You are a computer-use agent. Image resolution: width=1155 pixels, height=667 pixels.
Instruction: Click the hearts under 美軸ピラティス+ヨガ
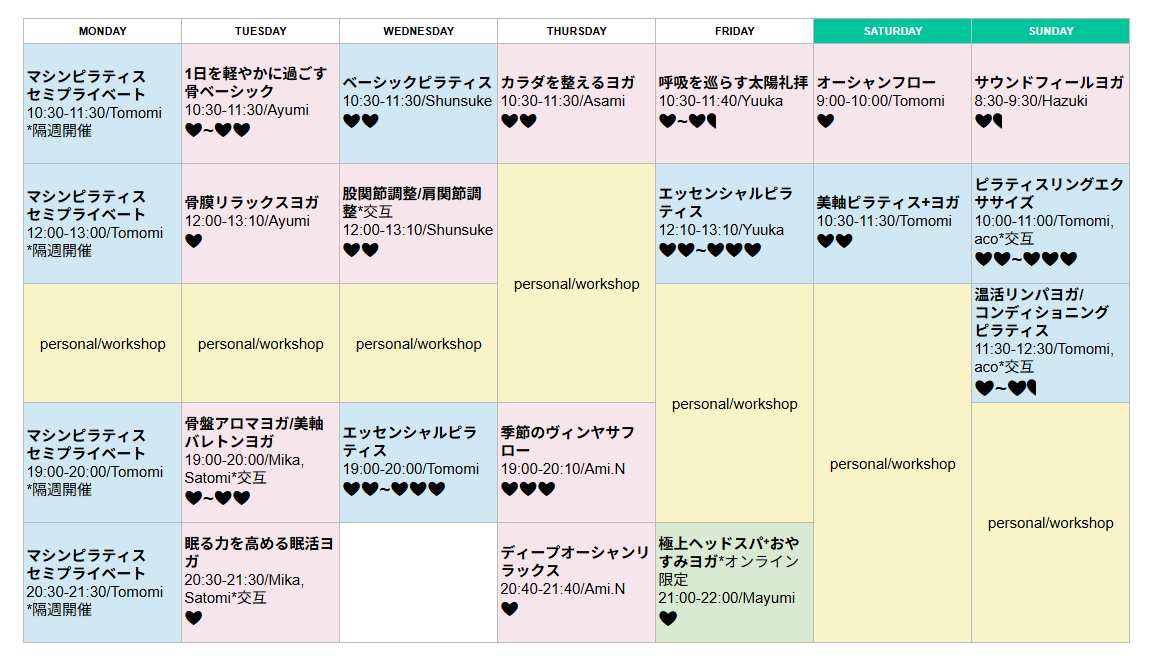coord(835,240)
